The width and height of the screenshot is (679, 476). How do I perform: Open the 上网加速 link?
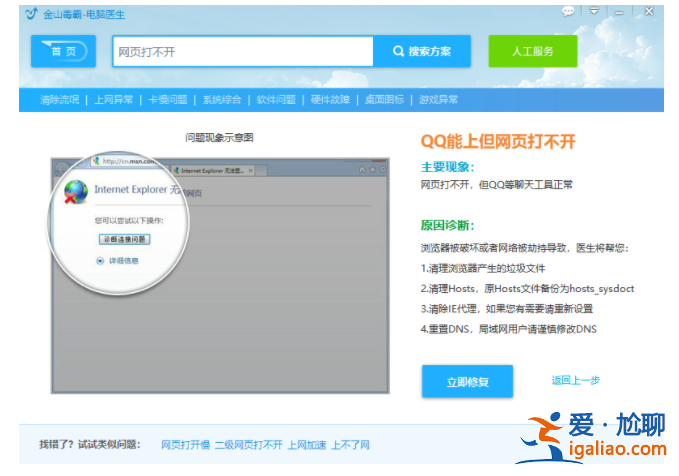click(307, 445)
